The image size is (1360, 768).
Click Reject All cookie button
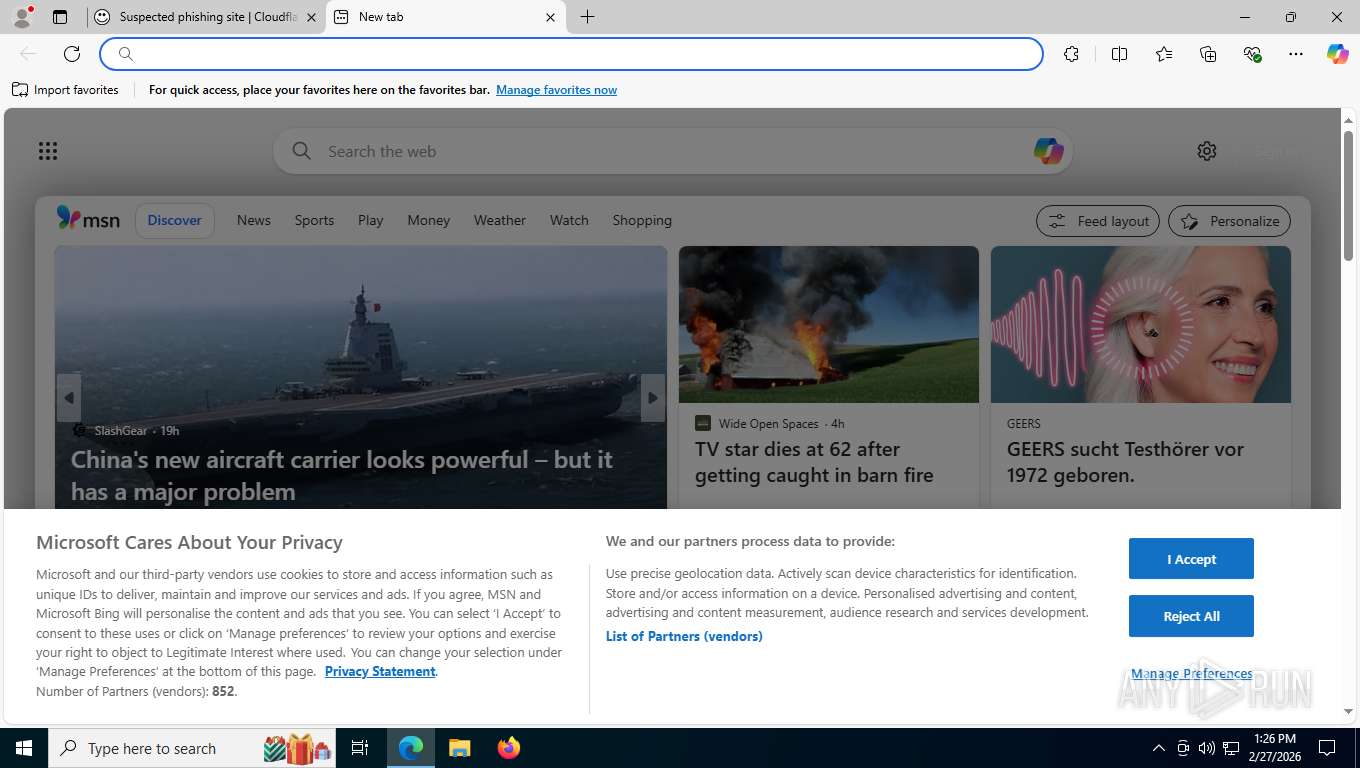tap(1191, 616)
